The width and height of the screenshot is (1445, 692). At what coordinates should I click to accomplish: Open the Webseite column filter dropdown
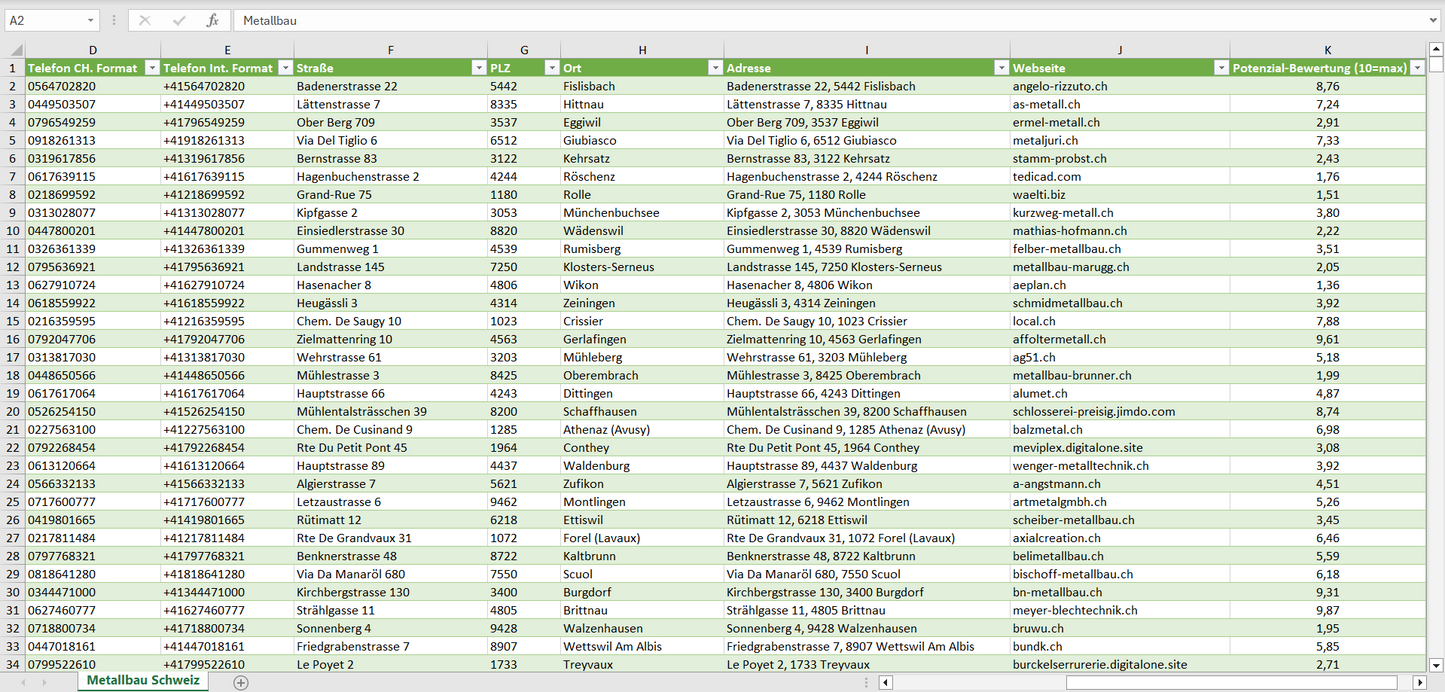(x=1220, y=68)
